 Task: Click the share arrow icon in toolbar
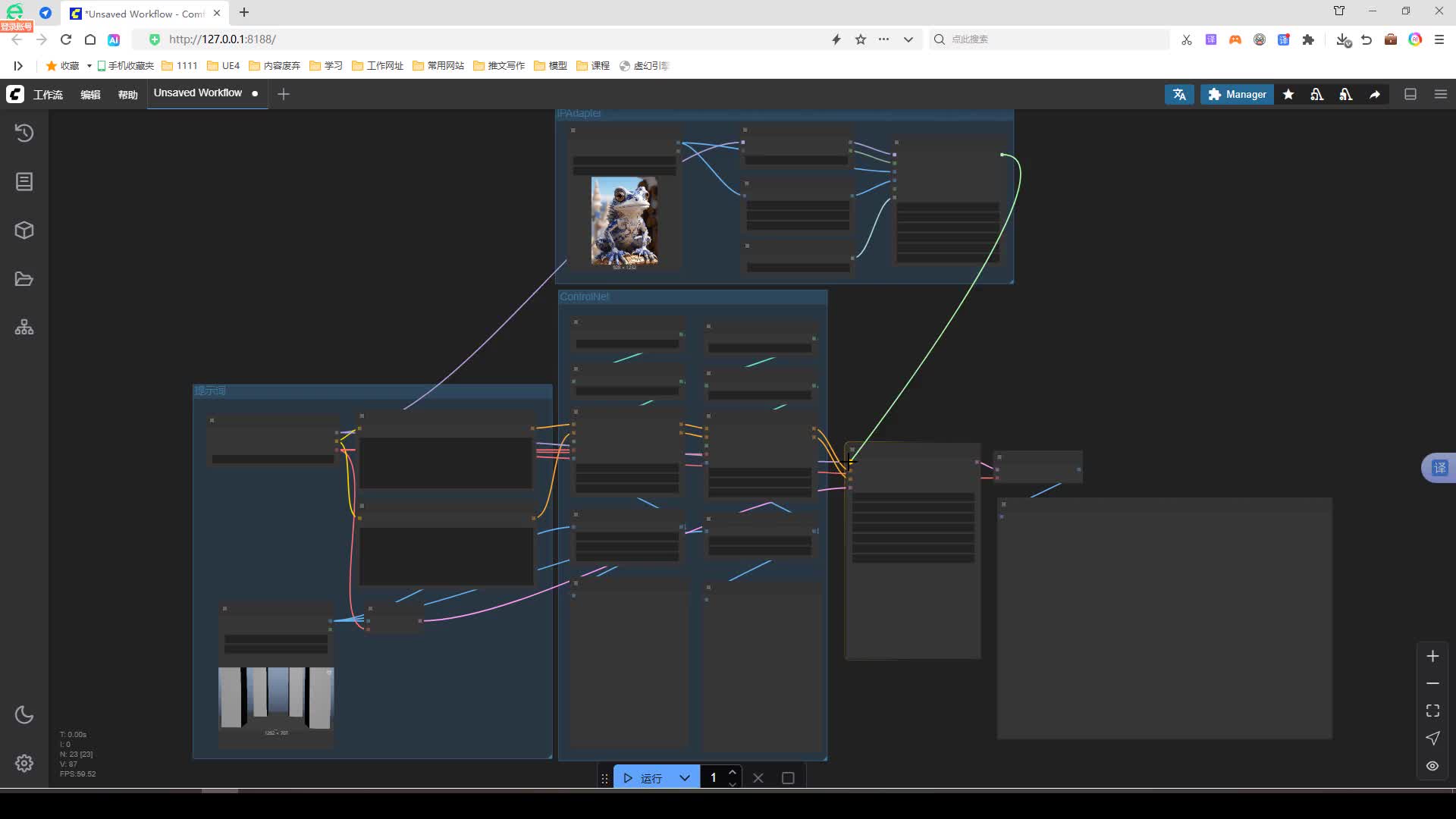(1375, 94)
